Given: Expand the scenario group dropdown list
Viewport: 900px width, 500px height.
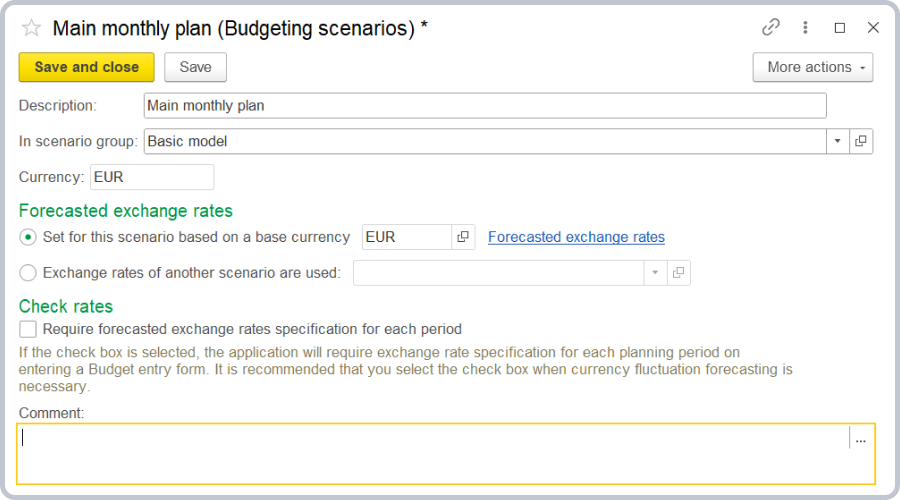Looking at the screenshot, I should tap(837, 141).
